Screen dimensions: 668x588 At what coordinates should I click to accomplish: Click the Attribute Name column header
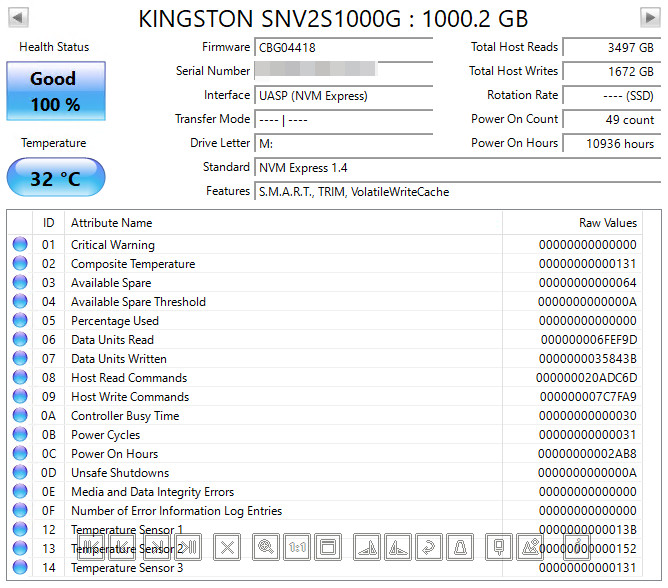point(283,223)
